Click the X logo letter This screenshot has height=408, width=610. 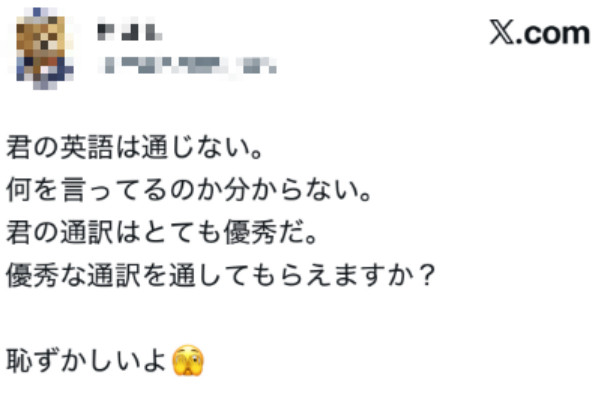click(x=501, y=33)
